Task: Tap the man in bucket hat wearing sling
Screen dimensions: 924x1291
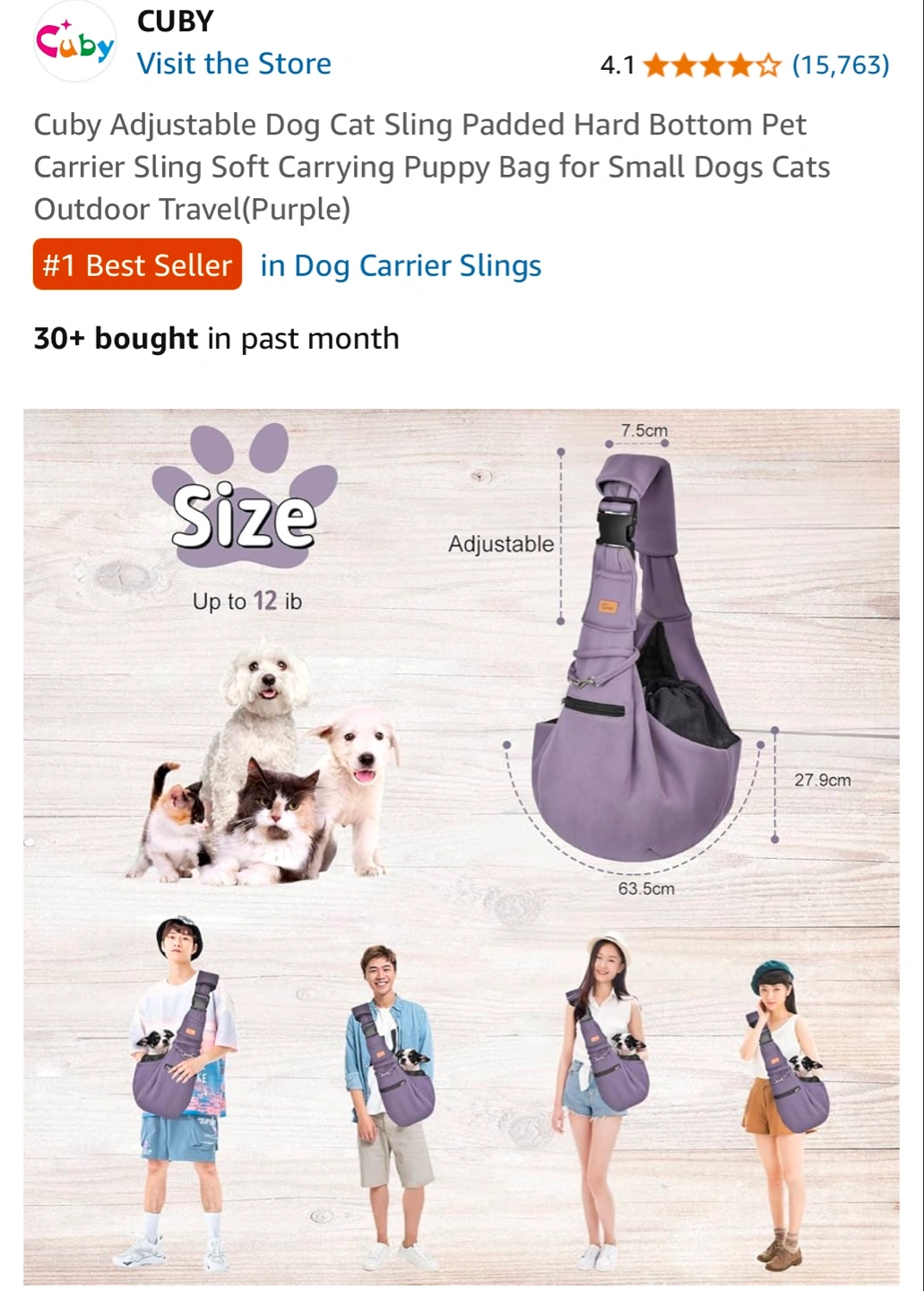Action: coord(179,1094)
